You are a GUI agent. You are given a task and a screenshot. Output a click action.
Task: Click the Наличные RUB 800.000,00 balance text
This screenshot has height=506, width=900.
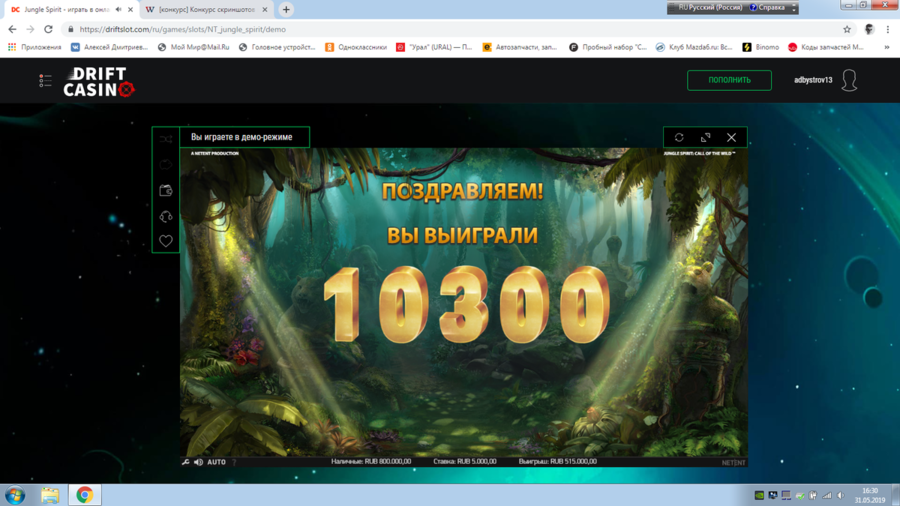pos(371,461)
